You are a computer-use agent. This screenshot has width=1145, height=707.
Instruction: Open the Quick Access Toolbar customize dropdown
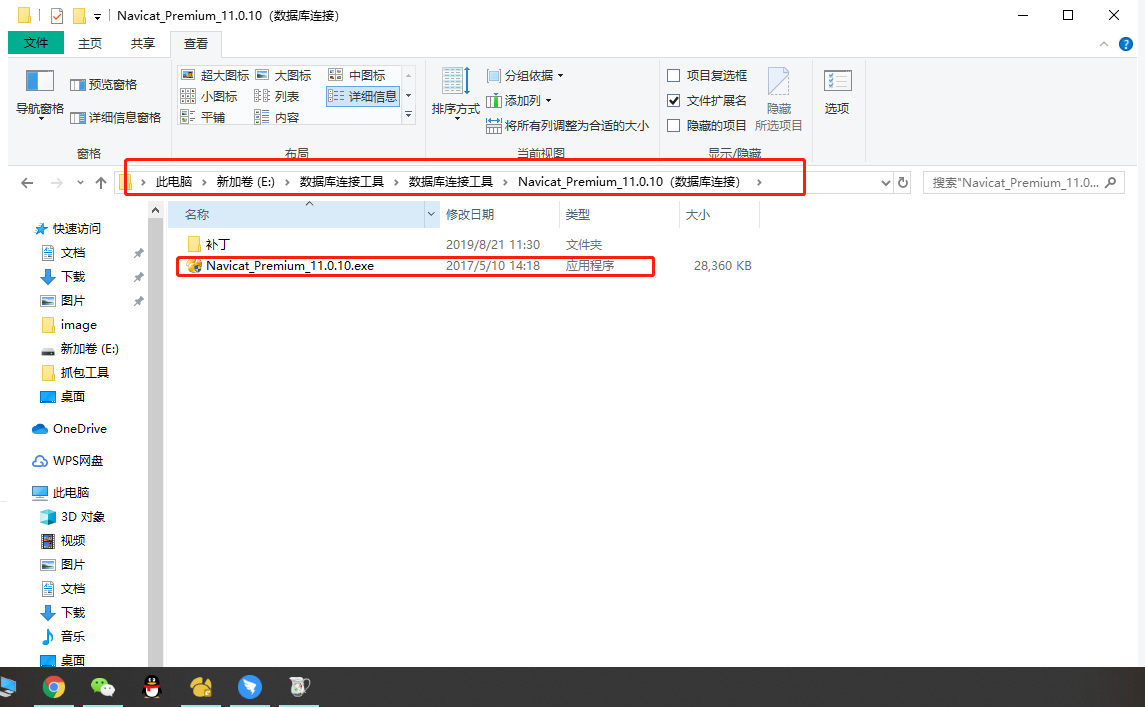pos(97,16)
